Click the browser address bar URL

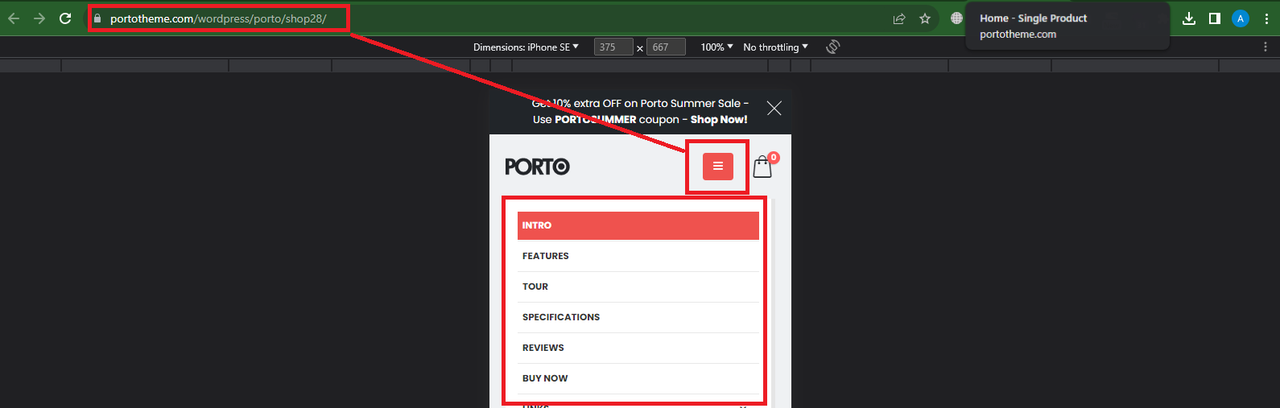218,18
